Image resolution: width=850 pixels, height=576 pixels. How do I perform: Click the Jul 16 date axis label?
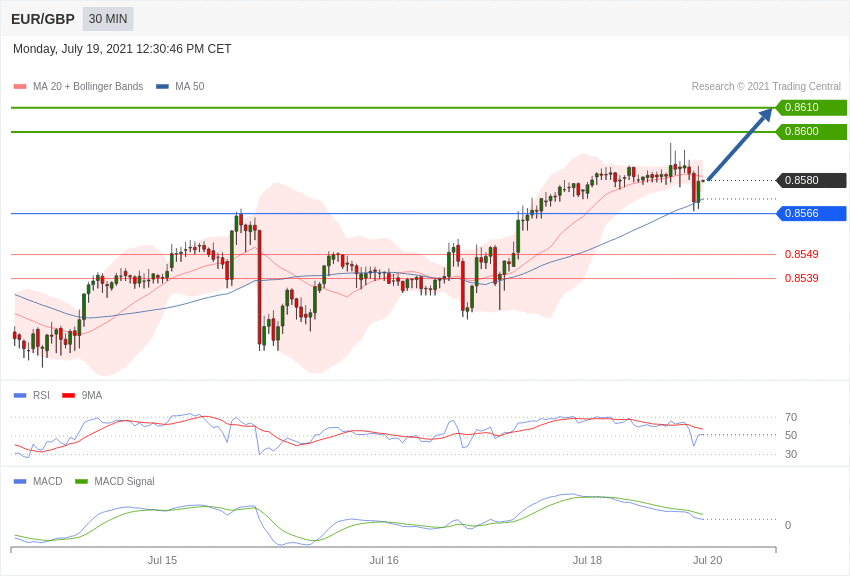click(x=384, y=560)
